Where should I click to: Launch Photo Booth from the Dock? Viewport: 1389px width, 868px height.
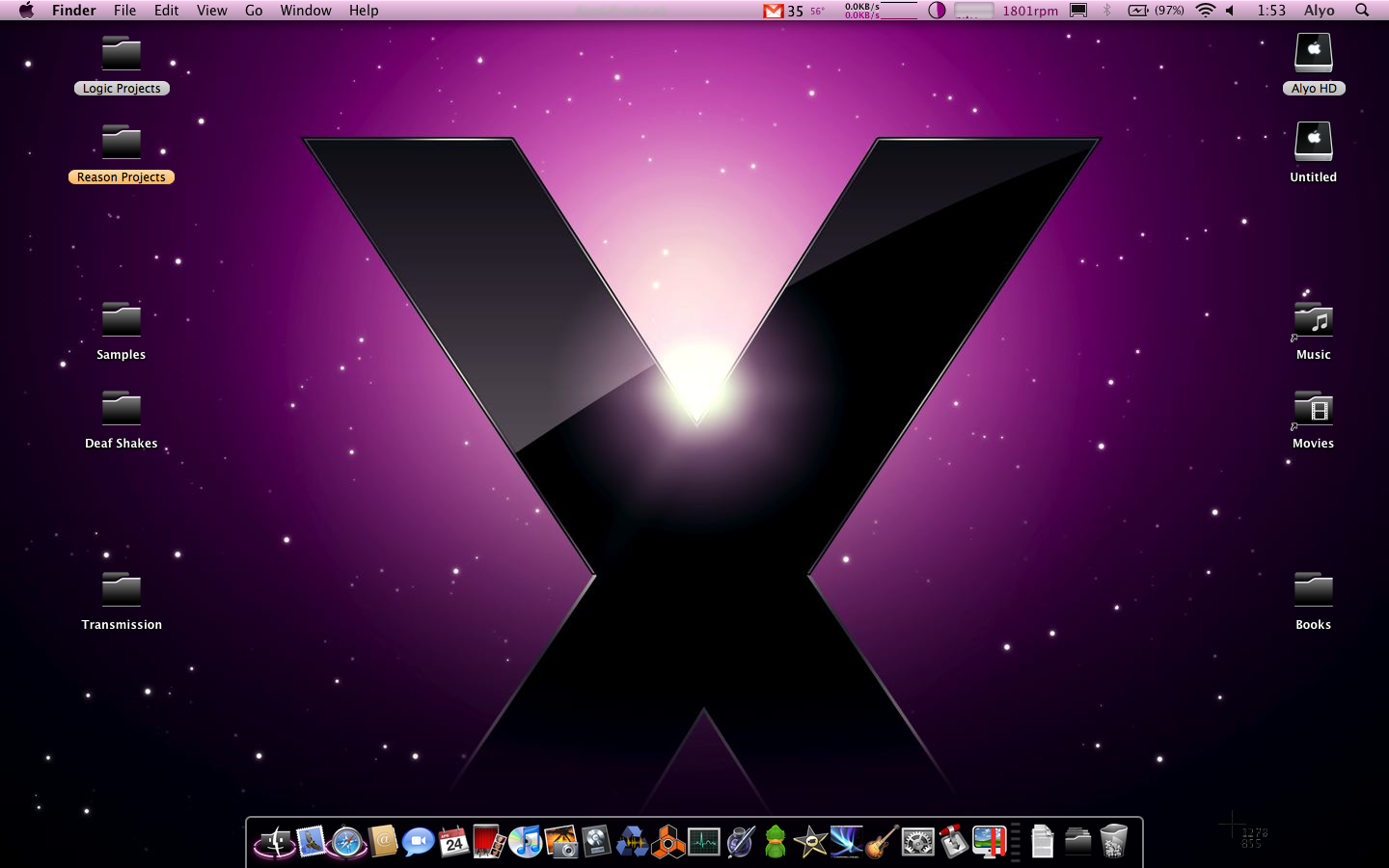tap(489, 842)
